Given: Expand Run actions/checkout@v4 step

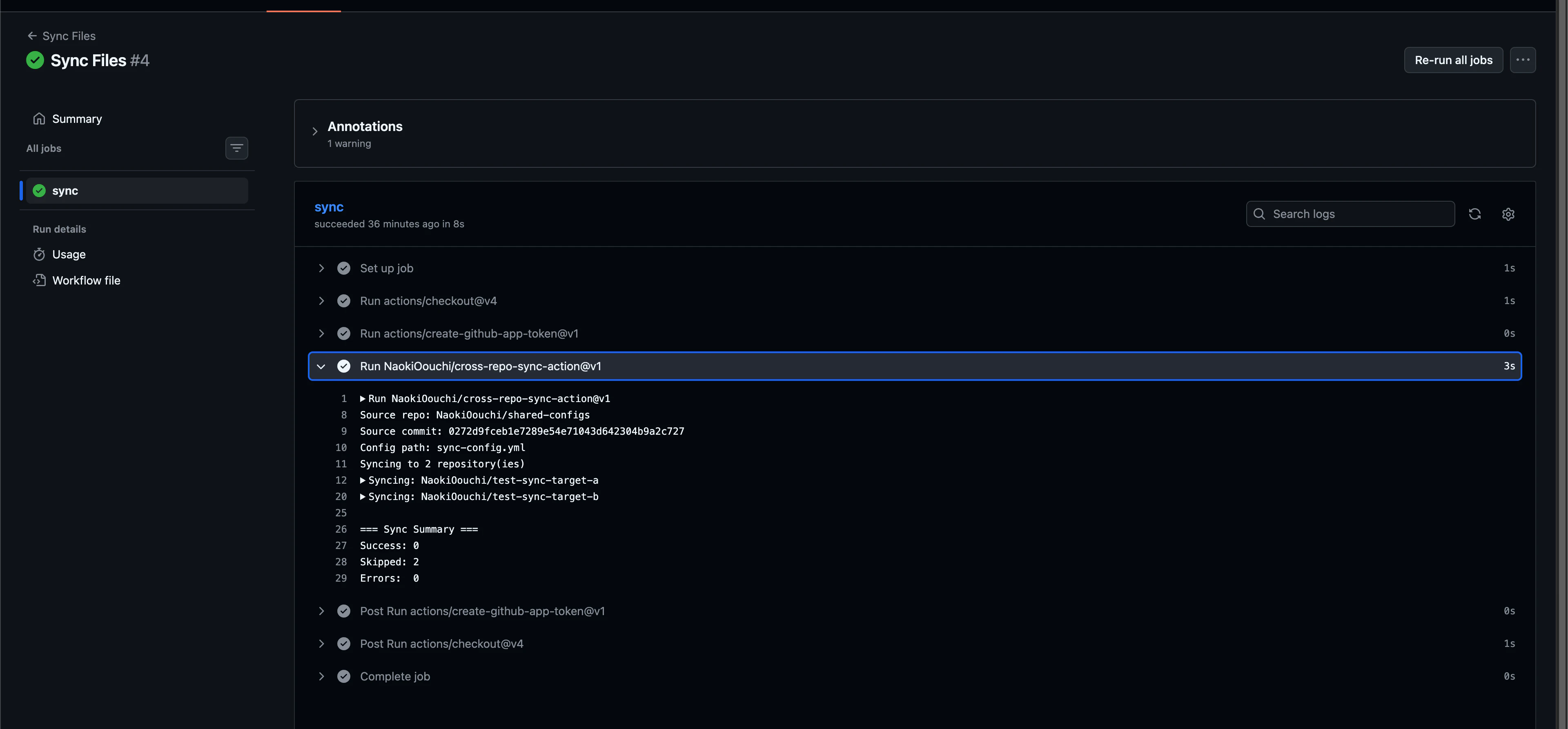Looking at the screenshot, I should (321, 301).
